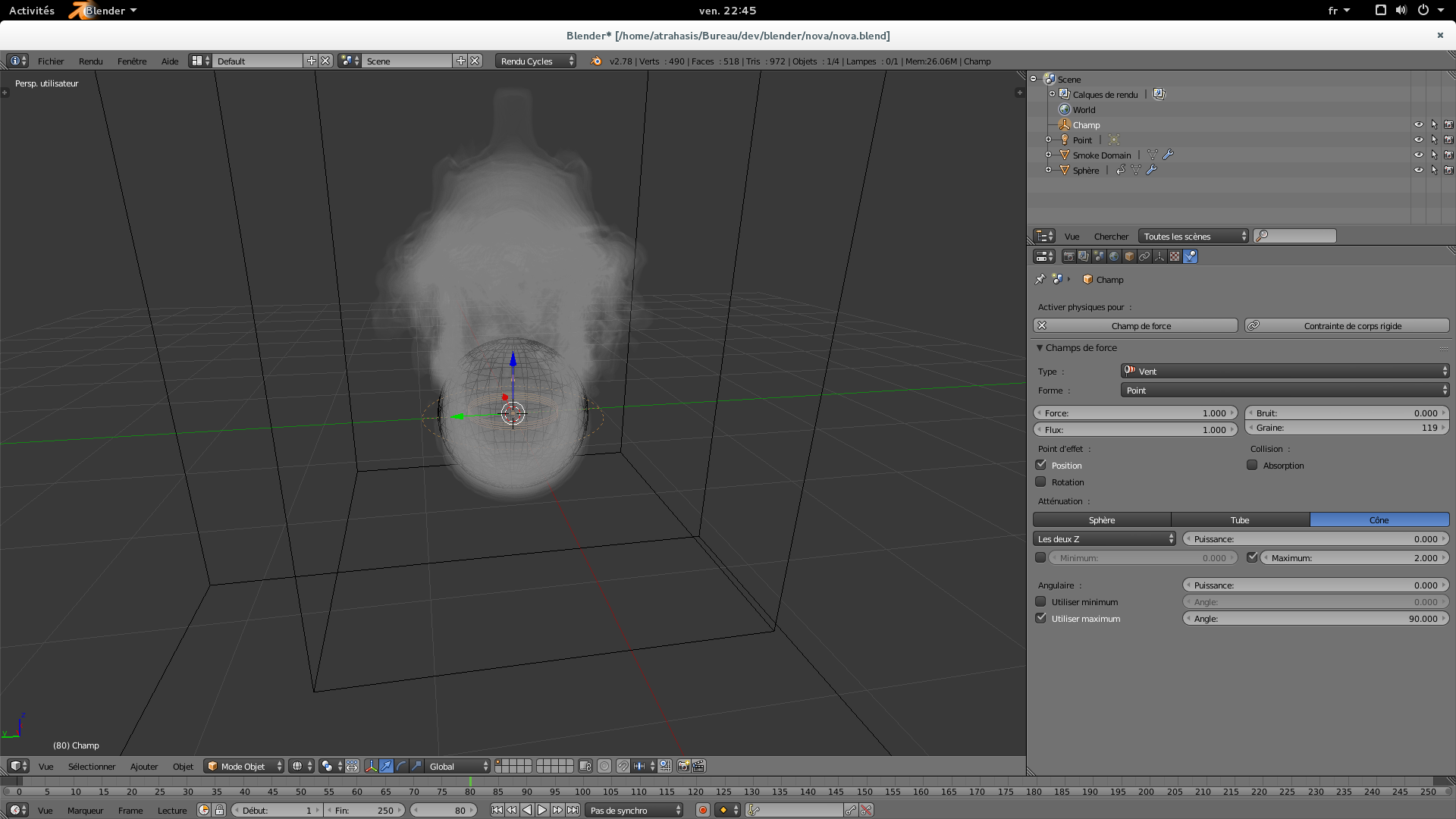Select the Tube attenuation shape button
Screen dimensions: 1456x819
point(1240,519)
